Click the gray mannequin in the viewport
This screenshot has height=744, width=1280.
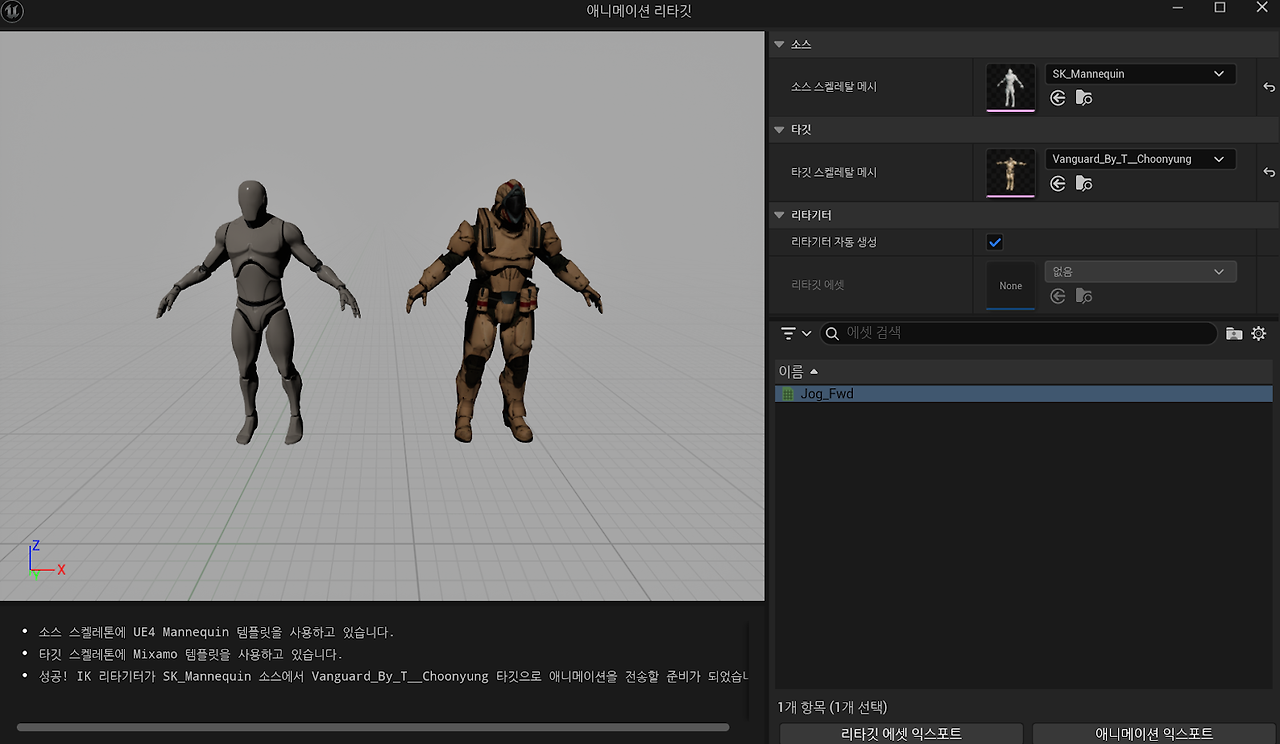click(259, 311)
